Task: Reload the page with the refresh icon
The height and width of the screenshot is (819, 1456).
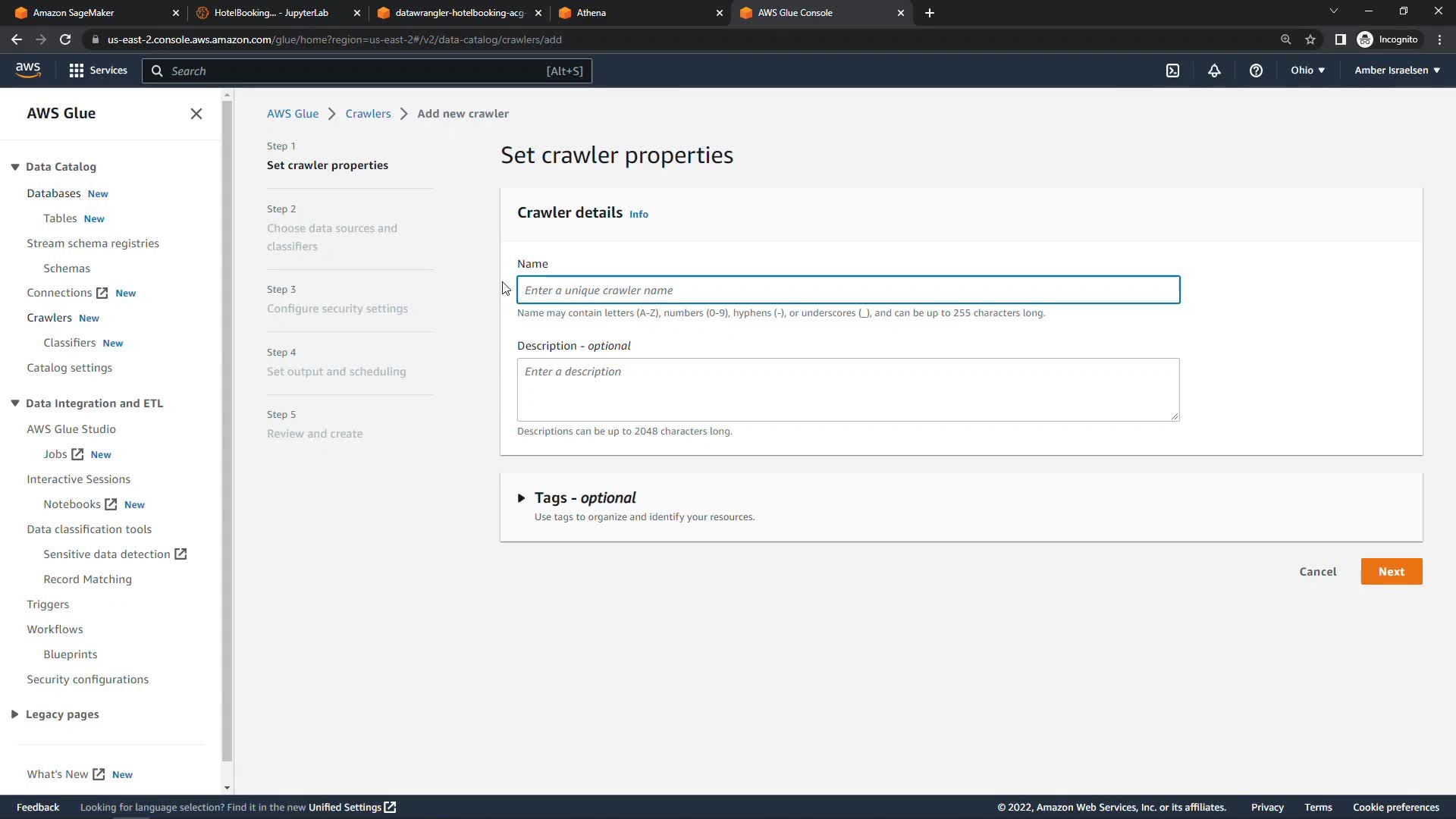Action: click(65, 39)
